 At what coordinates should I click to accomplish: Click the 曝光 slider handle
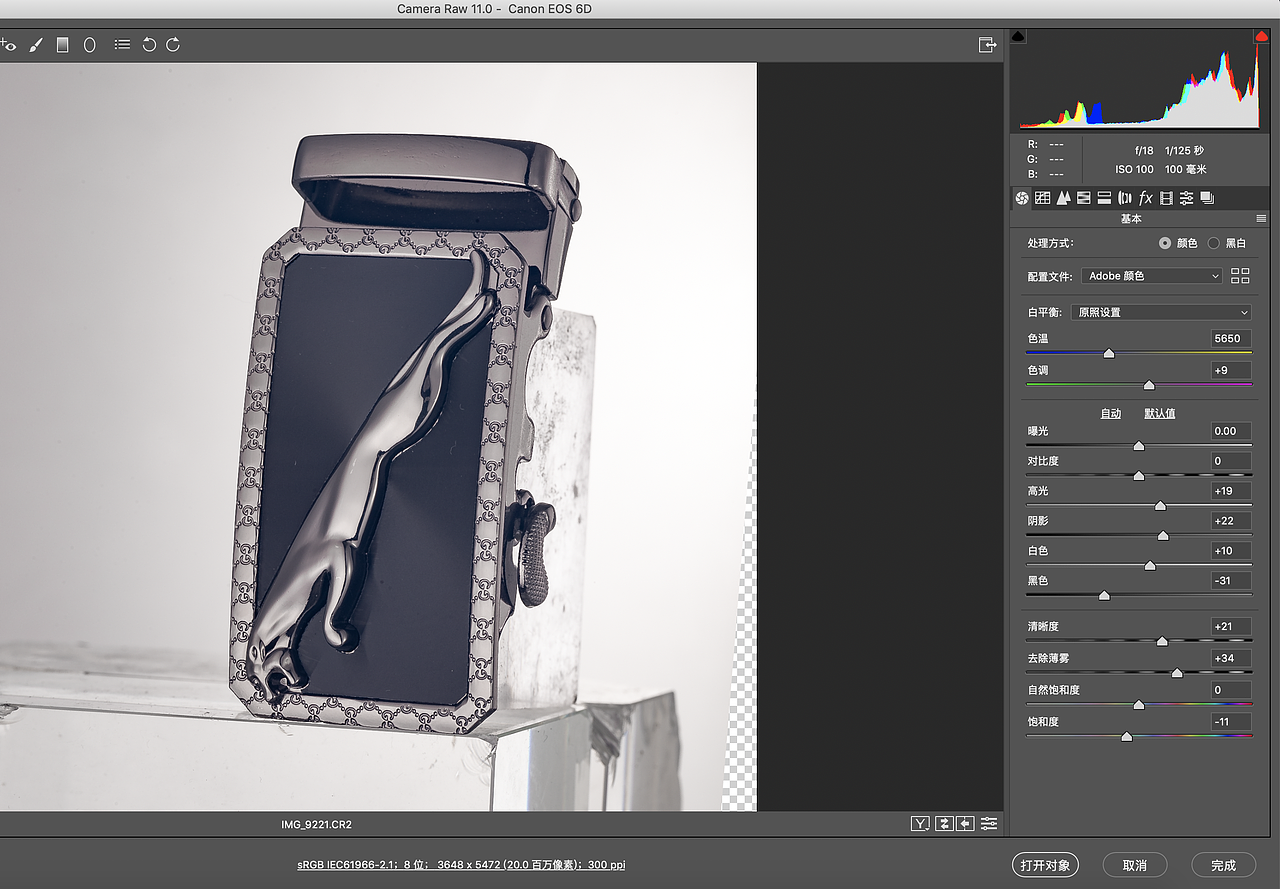click(1138, 446)
